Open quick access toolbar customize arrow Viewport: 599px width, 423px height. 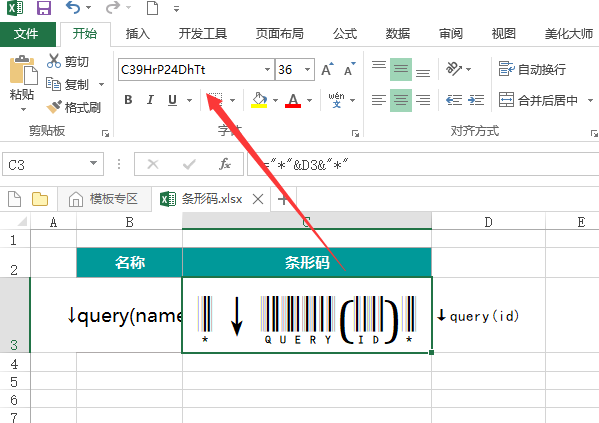pyautogui.click(x=176, y=8)
